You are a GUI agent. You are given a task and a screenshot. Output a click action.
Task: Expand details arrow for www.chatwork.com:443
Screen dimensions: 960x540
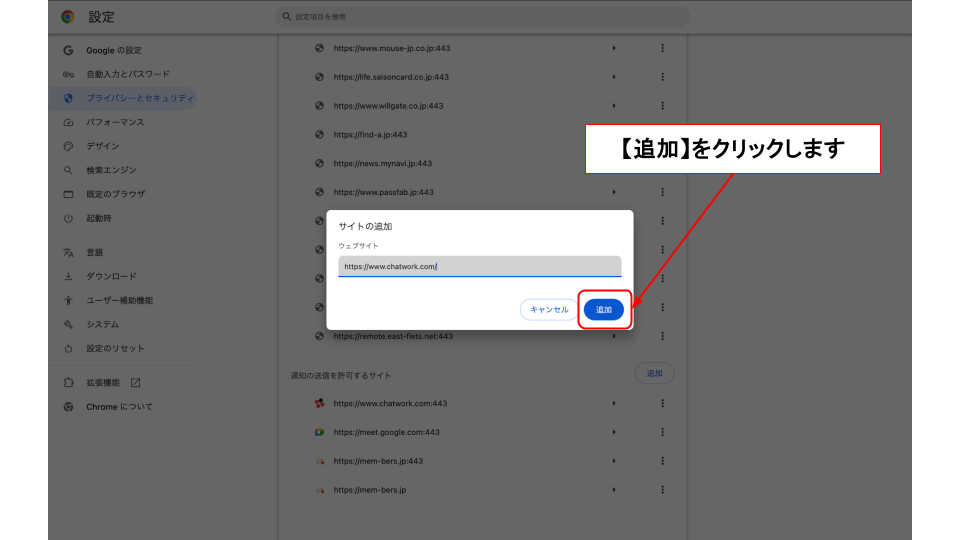click(x=614, y=404)
